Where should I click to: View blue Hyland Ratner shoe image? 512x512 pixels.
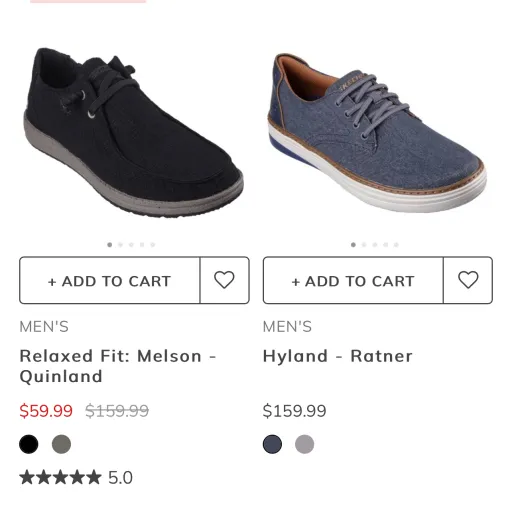[x=377, y=133]
